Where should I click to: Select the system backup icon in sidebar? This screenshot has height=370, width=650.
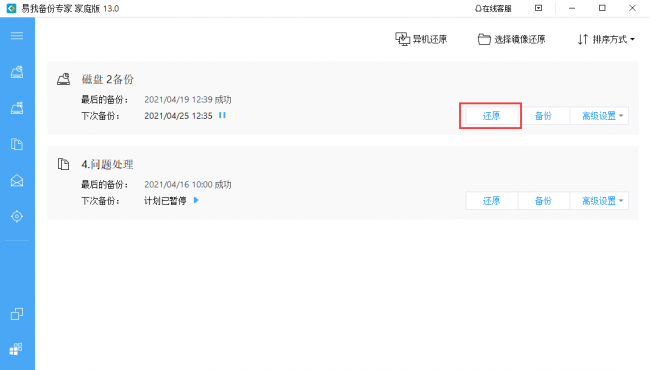click(17, 108)
